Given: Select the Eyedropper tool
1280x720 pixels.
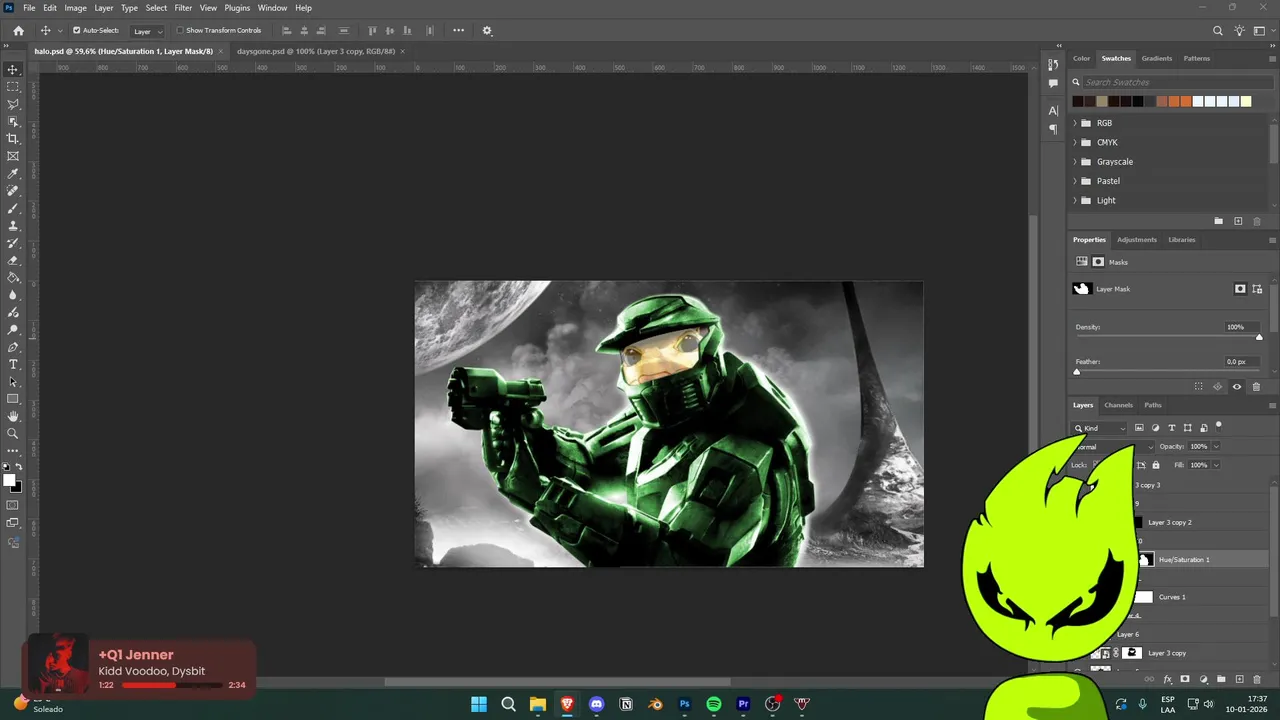Looking at the screenshot, I should (x=13, y=174).
